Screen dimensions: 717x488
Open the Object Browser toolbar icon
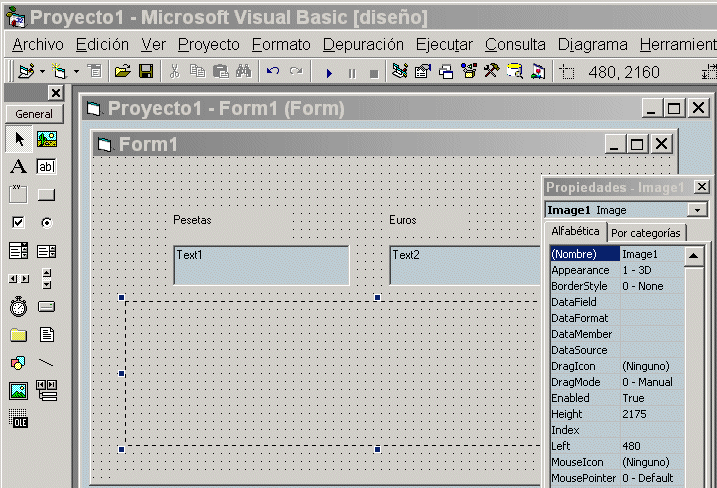469,71
